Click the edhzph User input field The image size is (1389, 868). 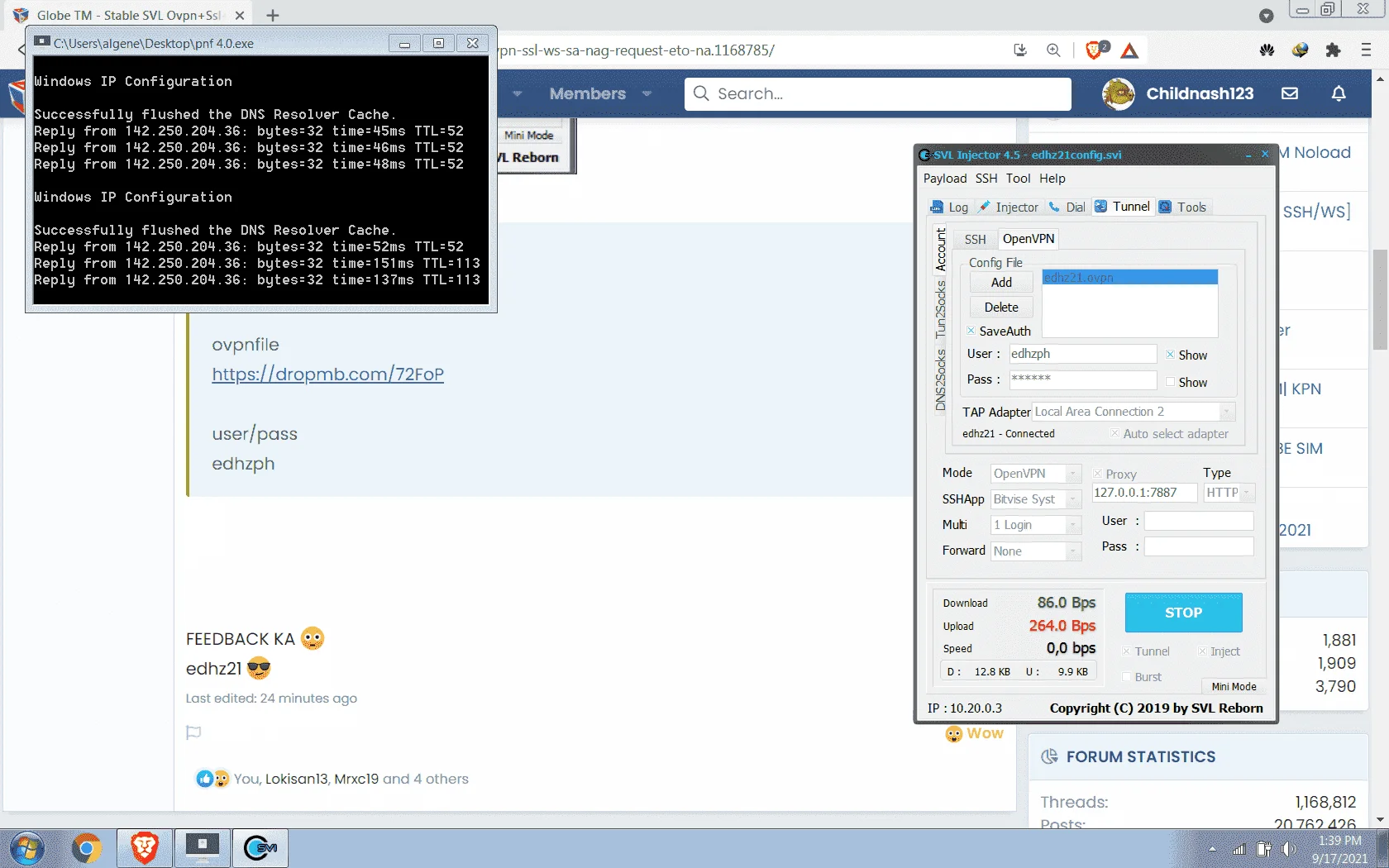coord(1082,354)
